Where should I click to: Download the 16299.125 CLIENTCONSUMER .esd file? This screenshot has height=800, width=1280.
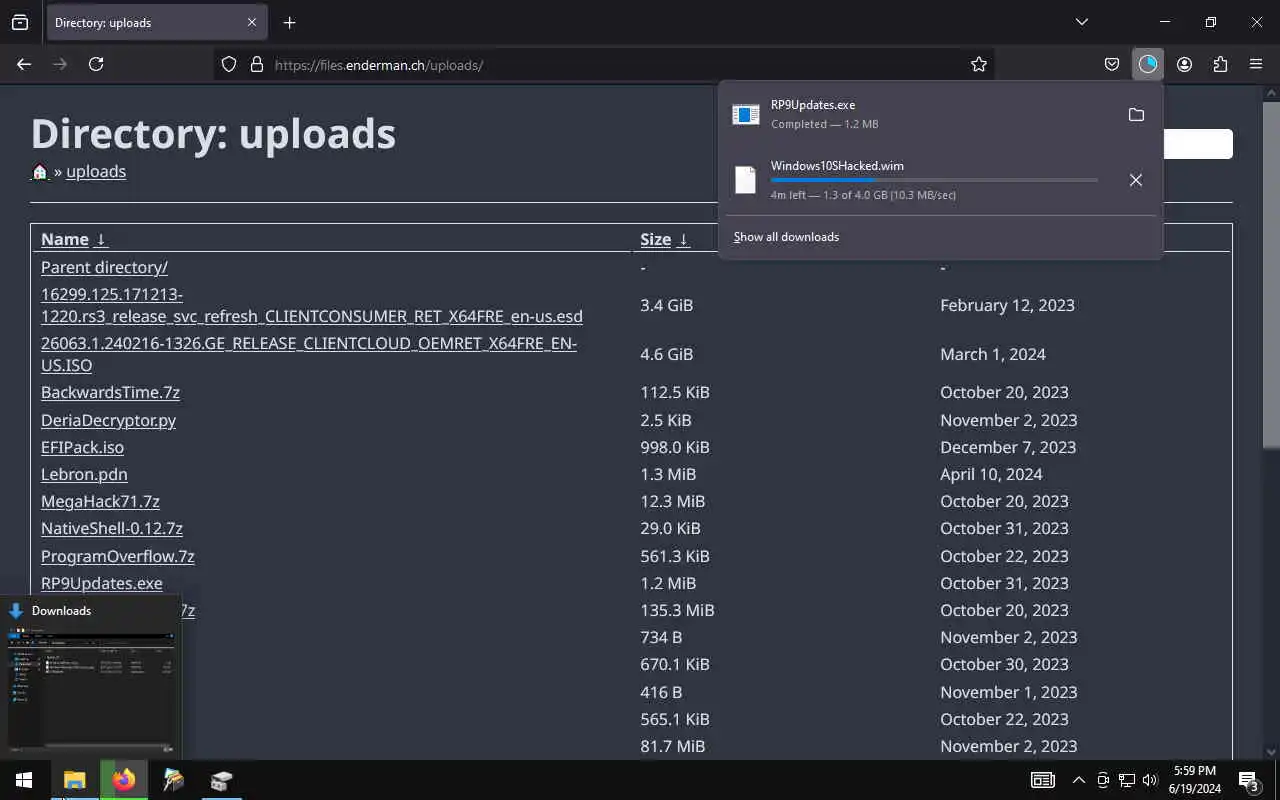click(x=312, y=305)
